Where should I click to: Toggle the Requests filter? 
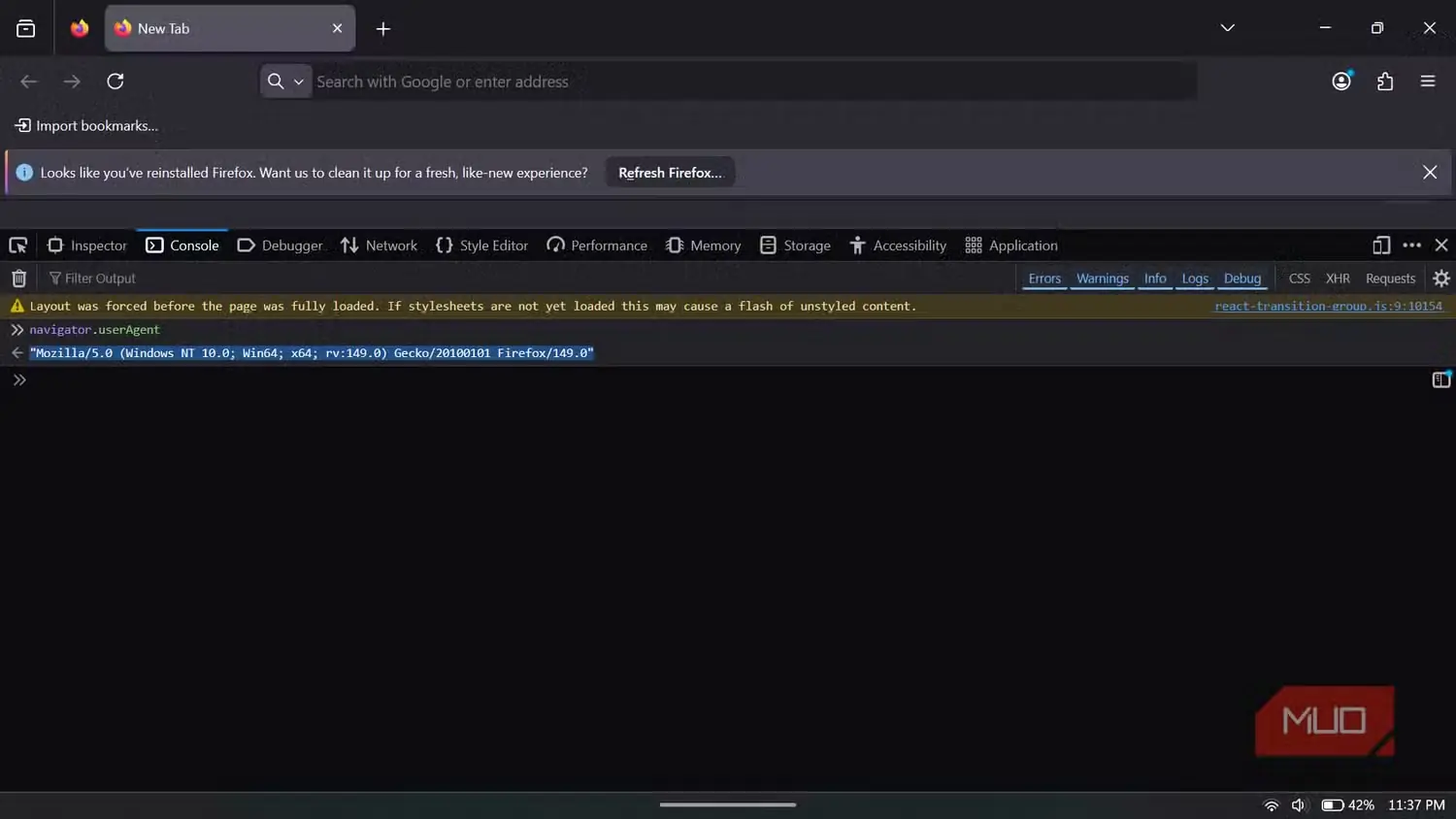1390,278
